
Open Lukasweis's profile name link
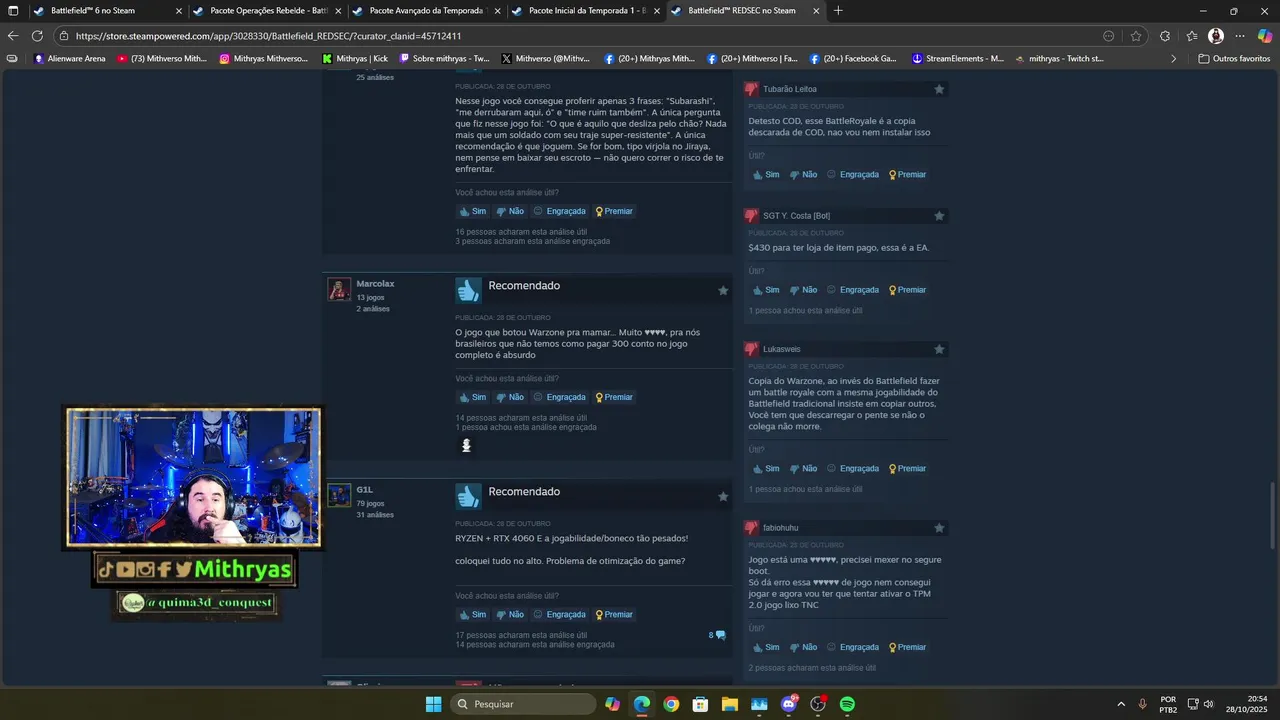(x=782, y=349)
